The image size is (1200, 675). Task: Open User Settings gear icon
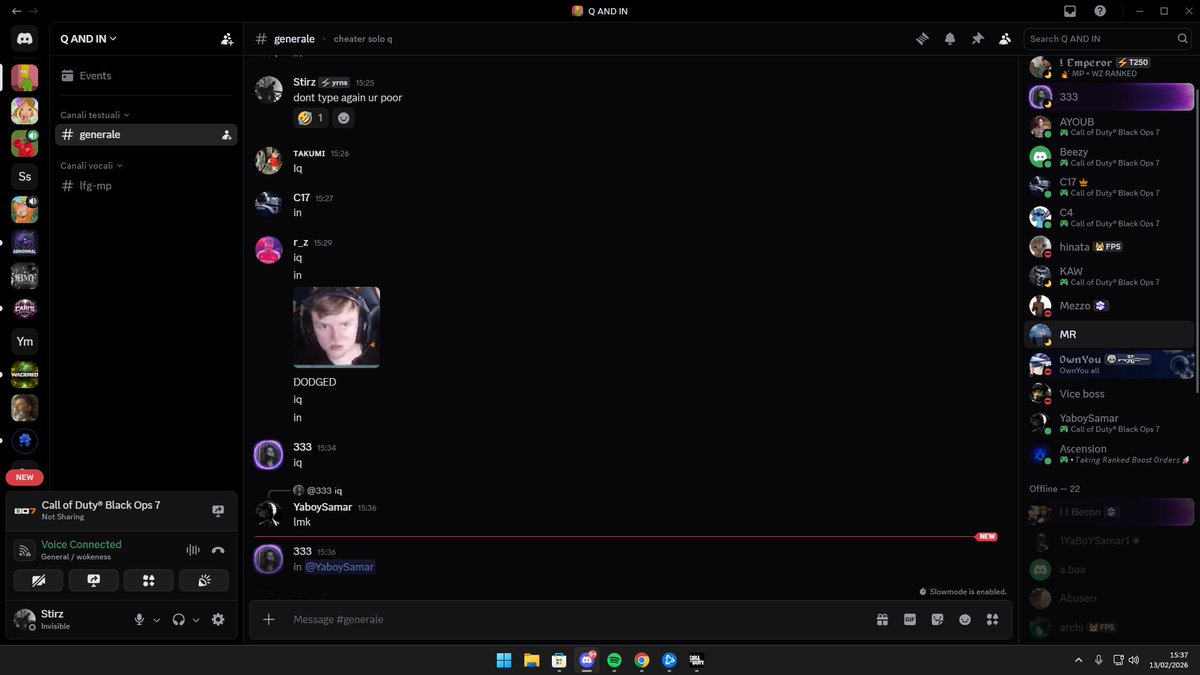[x=218, y=620]
